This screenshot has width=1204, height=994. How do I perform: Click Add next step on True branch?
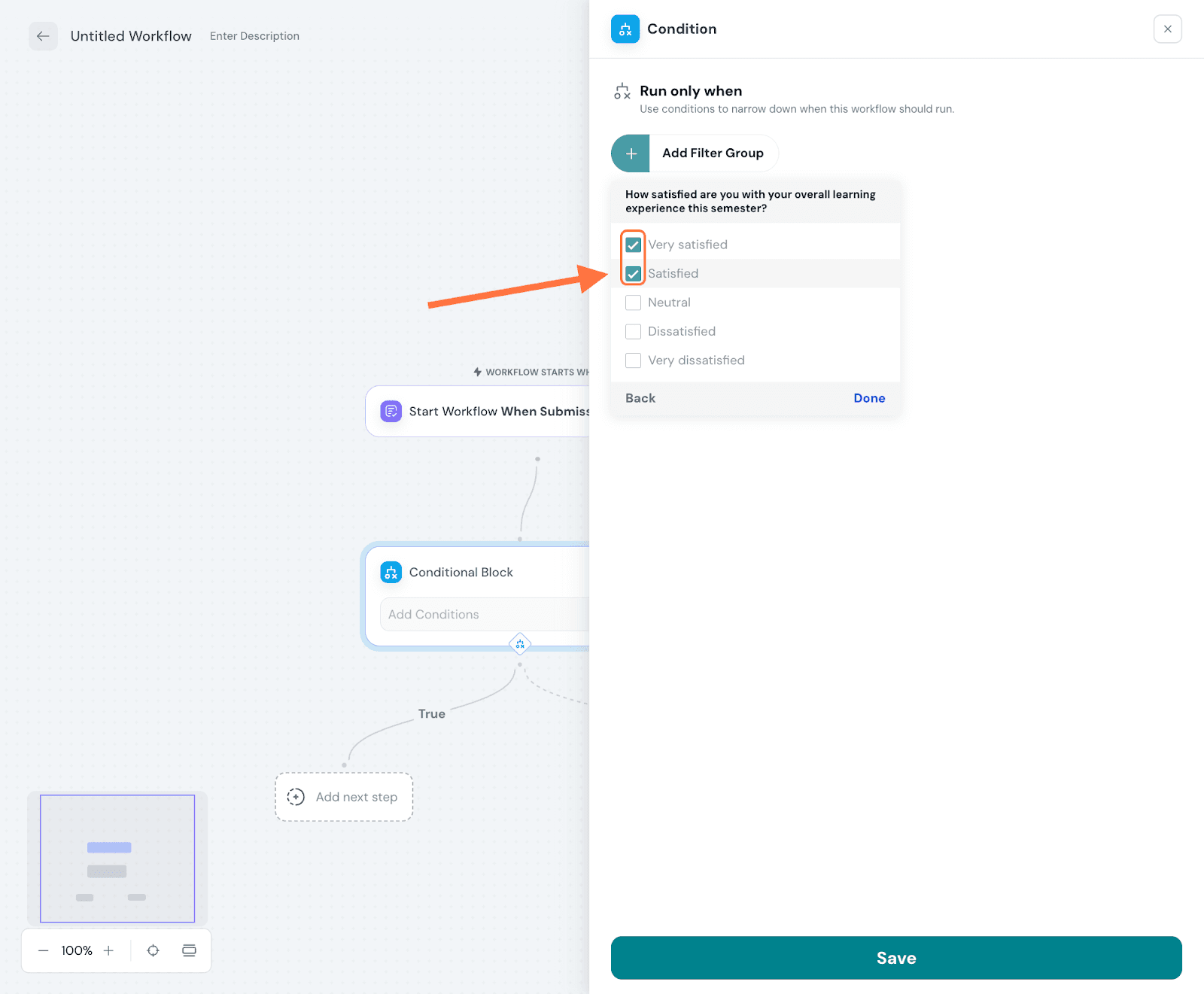pos(344,797)
